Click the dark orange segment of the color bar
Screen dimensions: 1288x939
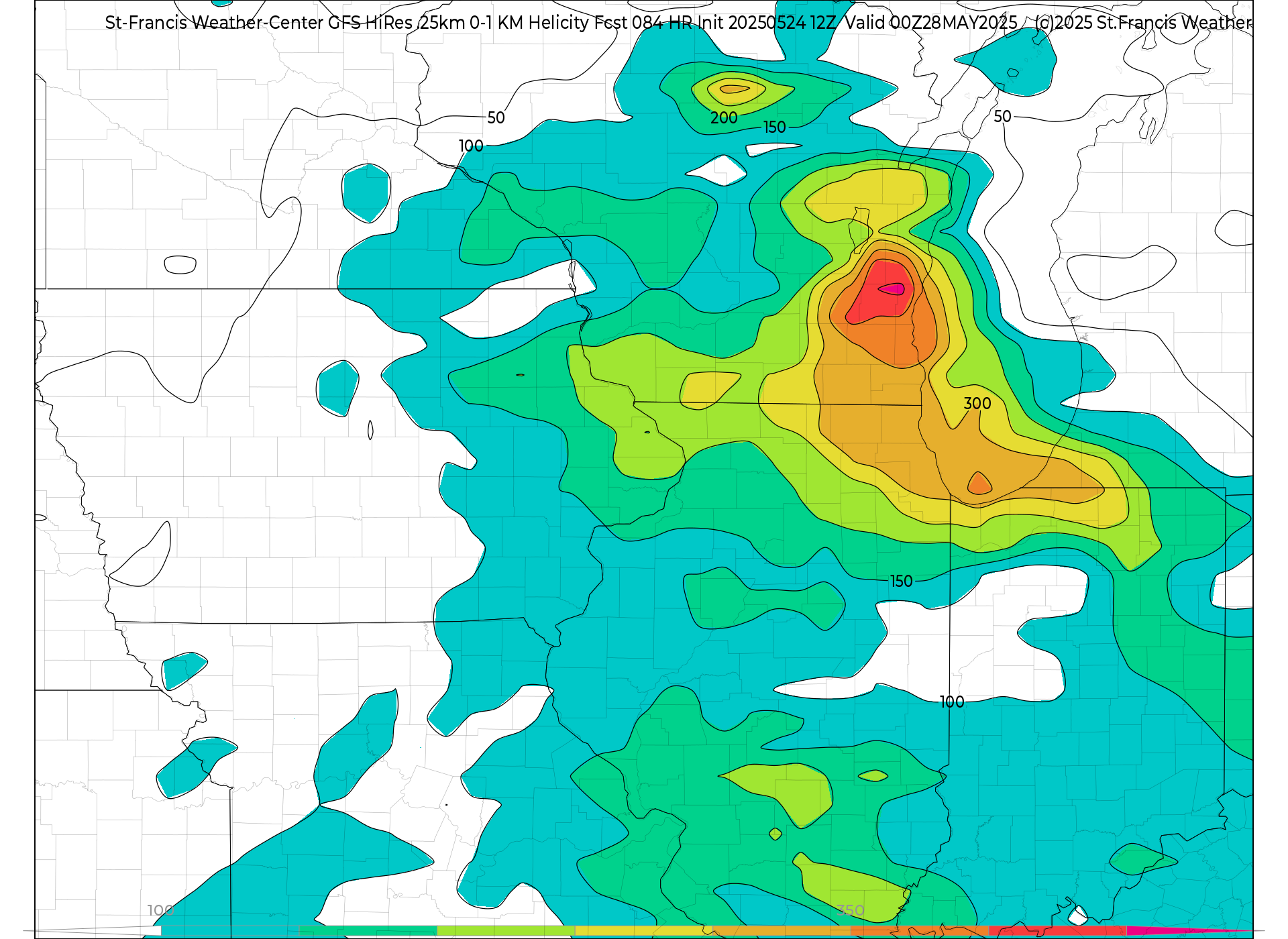920,931
